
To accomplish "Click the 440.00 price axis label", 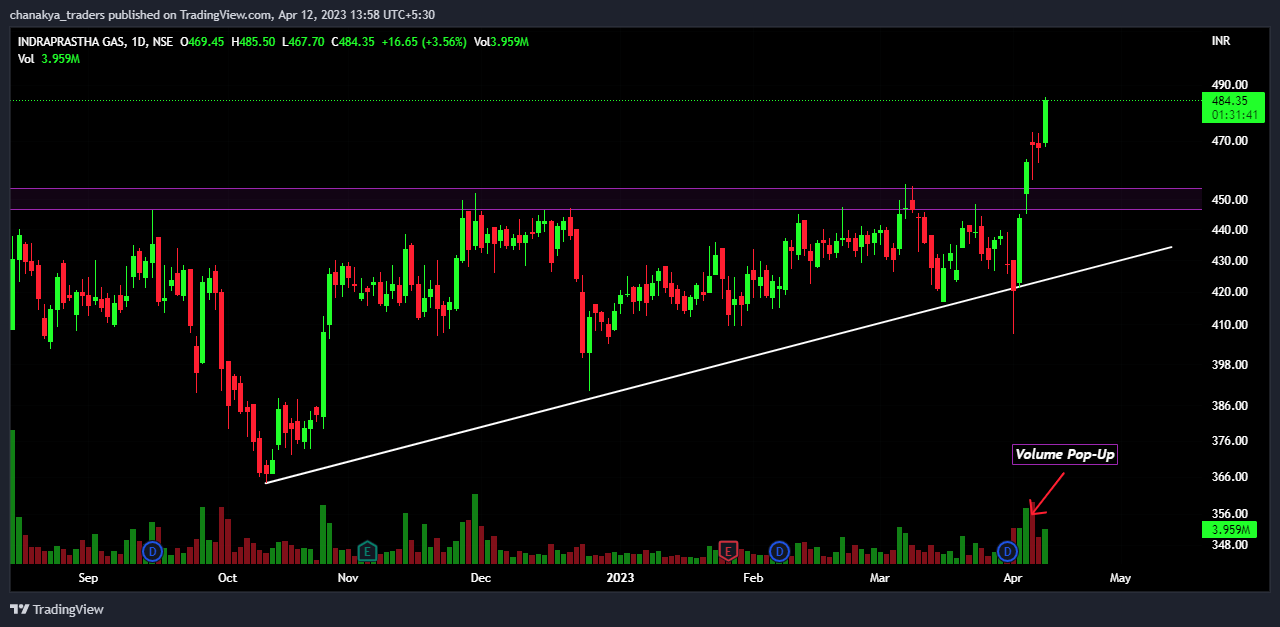I will point(1229,230).
